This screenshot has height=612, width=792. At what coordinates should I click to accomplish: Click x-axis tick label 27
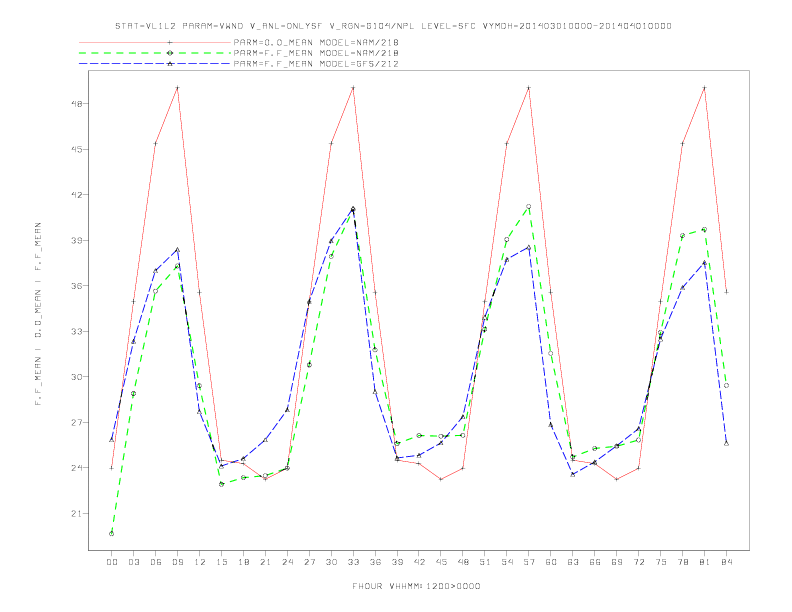[309, 562]
